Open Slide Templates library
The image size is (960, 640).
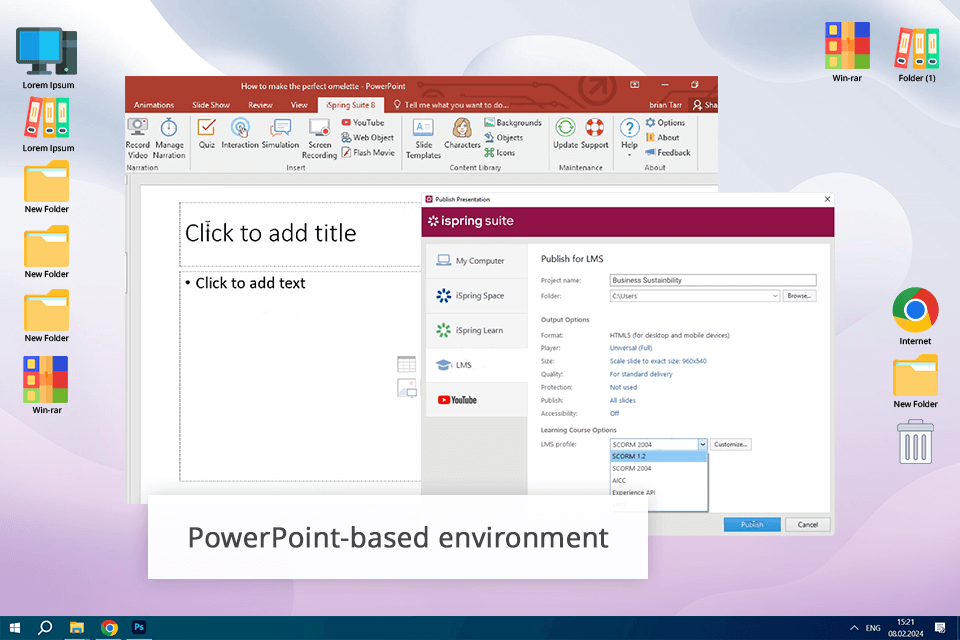(423, 138)
